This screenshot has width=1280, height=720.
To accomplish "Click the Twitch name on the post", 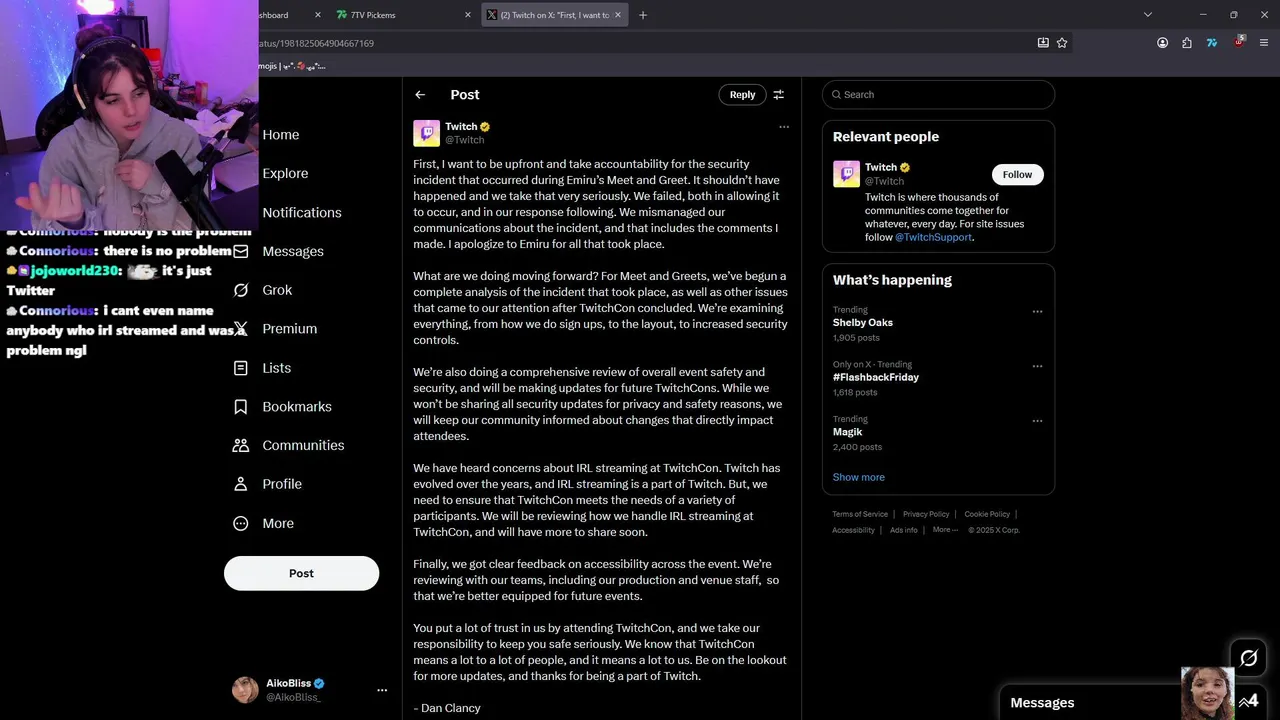I will coord(461,127).
